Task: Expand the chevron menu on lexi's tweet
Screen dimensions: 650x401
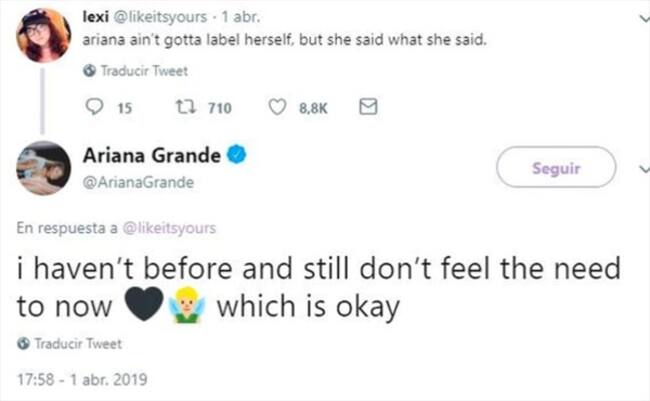Action: 643,17
